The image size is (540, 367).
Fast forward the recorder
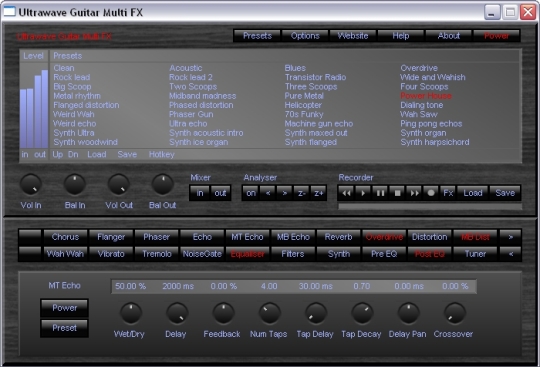tap(414, 193)
